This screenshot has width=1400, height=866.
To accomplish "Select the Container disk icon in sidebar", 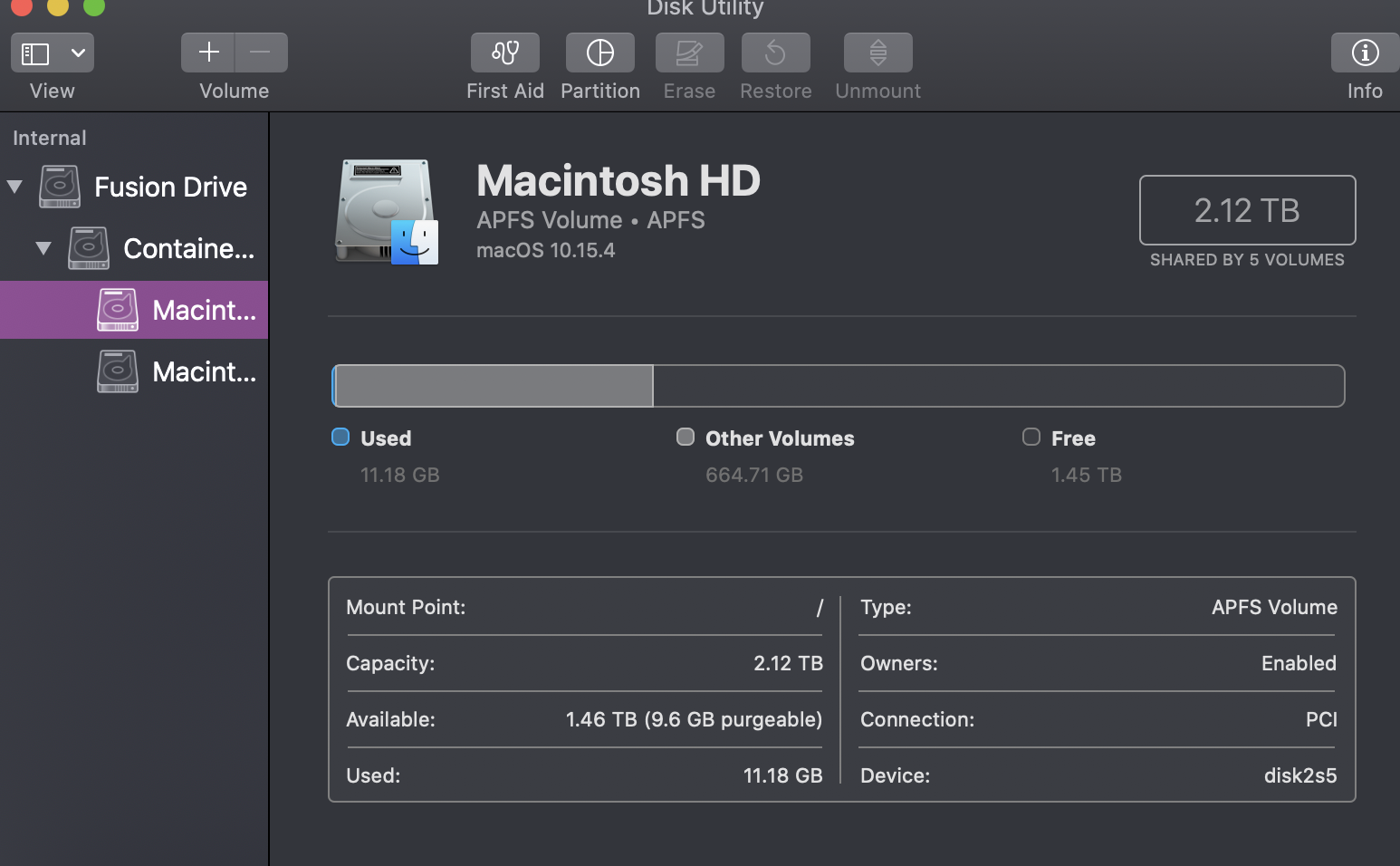I will click(89, 248).
